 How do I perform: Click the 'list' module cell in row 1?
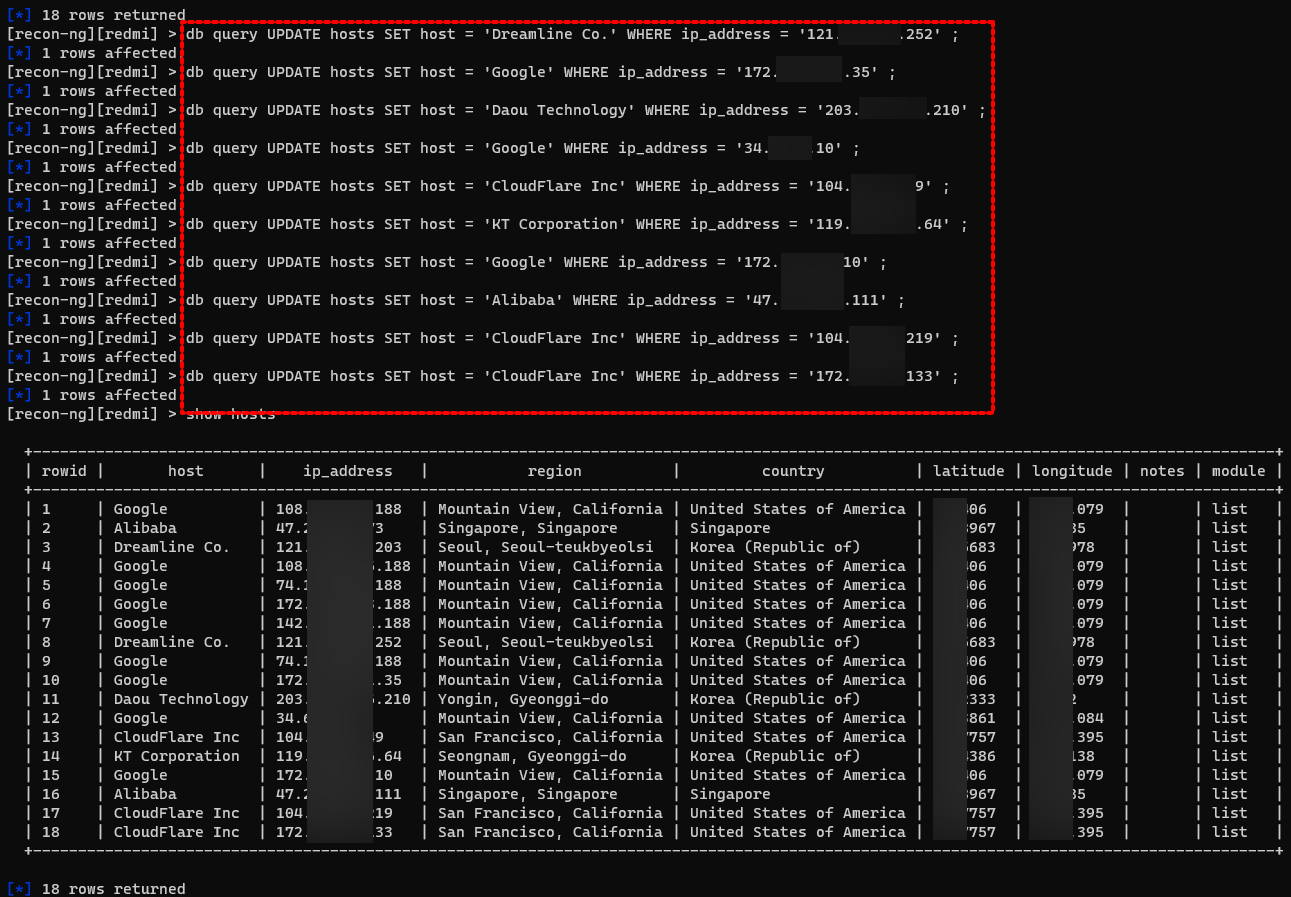(1229, 509)
